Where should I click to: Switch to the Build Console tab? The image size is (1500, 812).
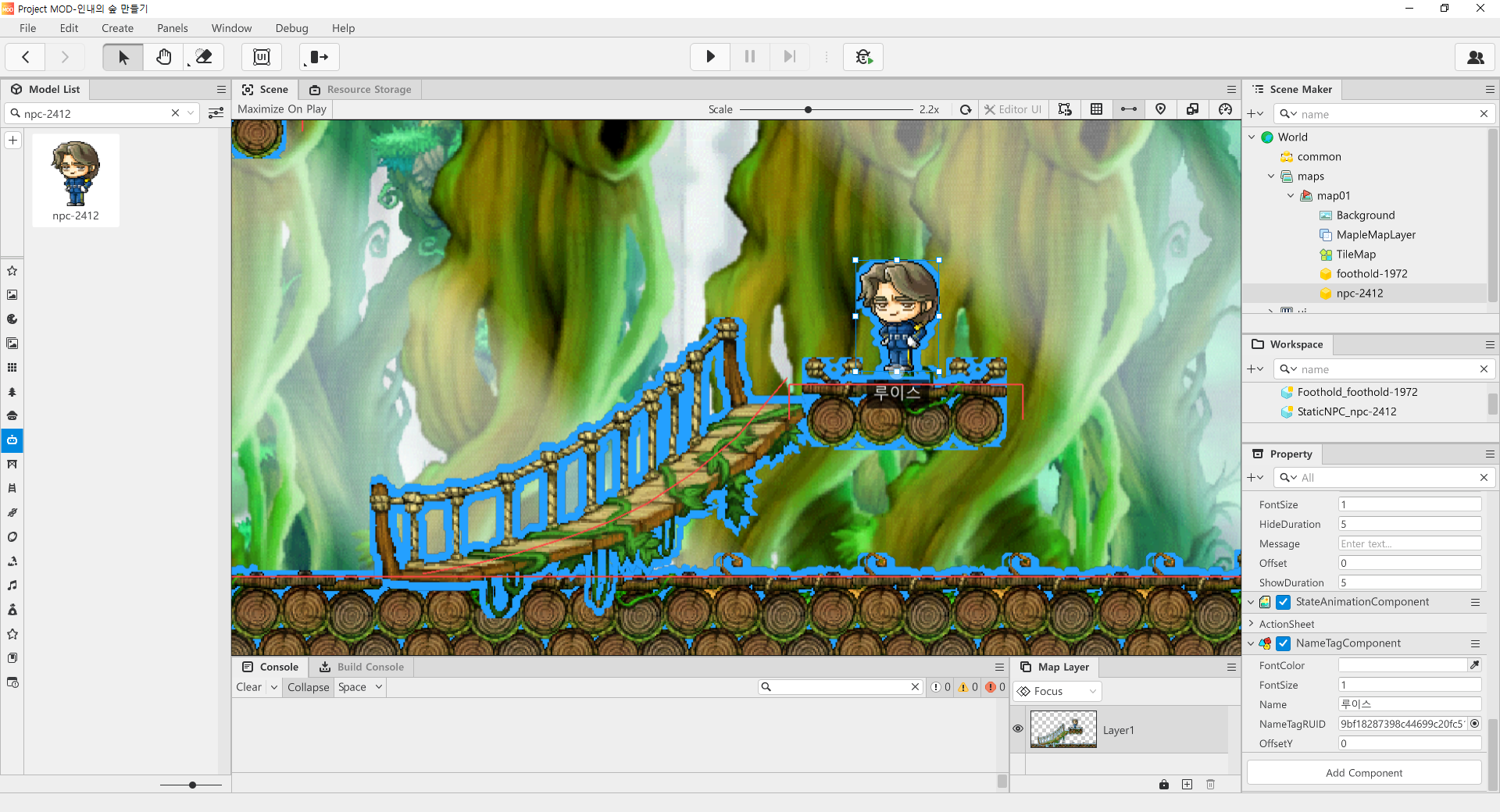[x=362, y=667]
